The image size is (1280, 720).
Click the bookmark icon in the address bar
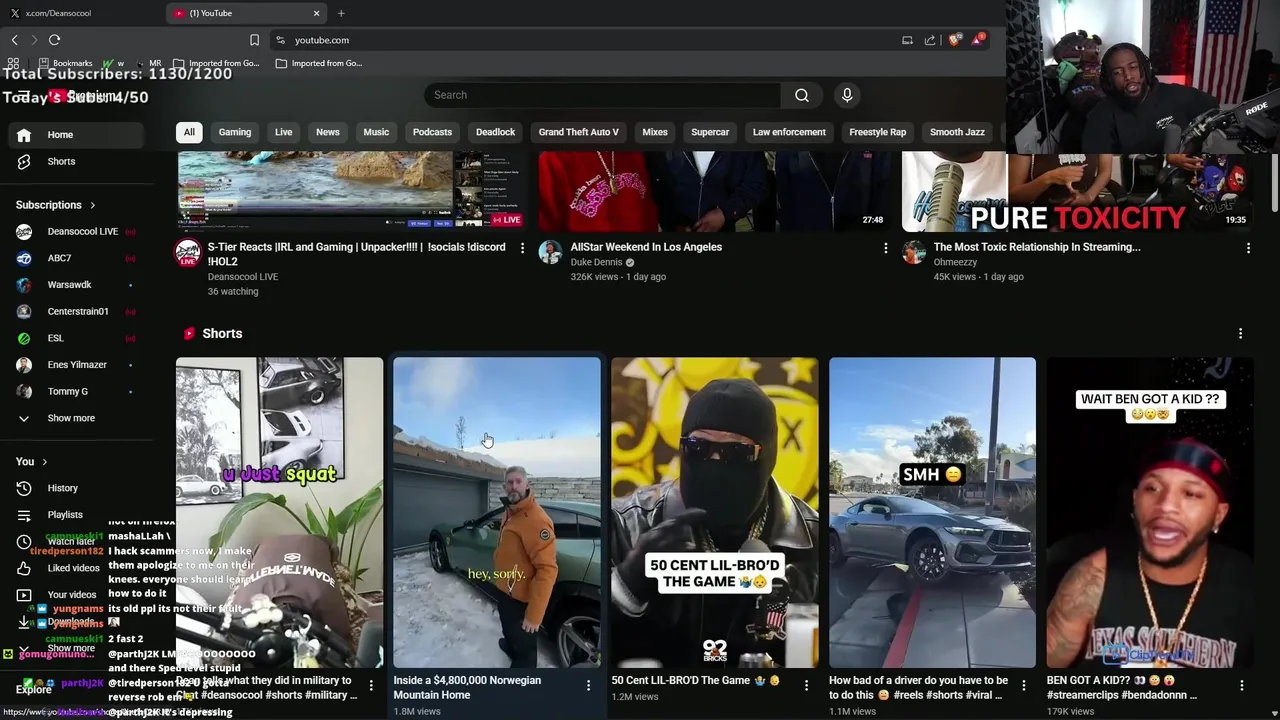point(254,40)
